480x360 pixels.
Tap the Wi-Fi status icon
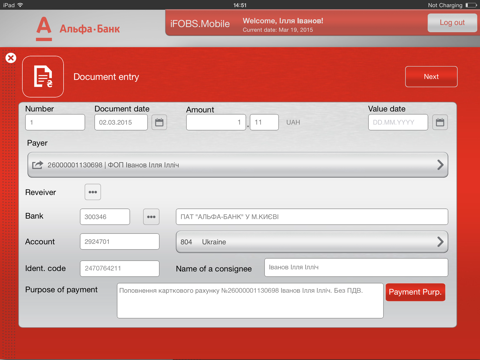click(20, 5)
